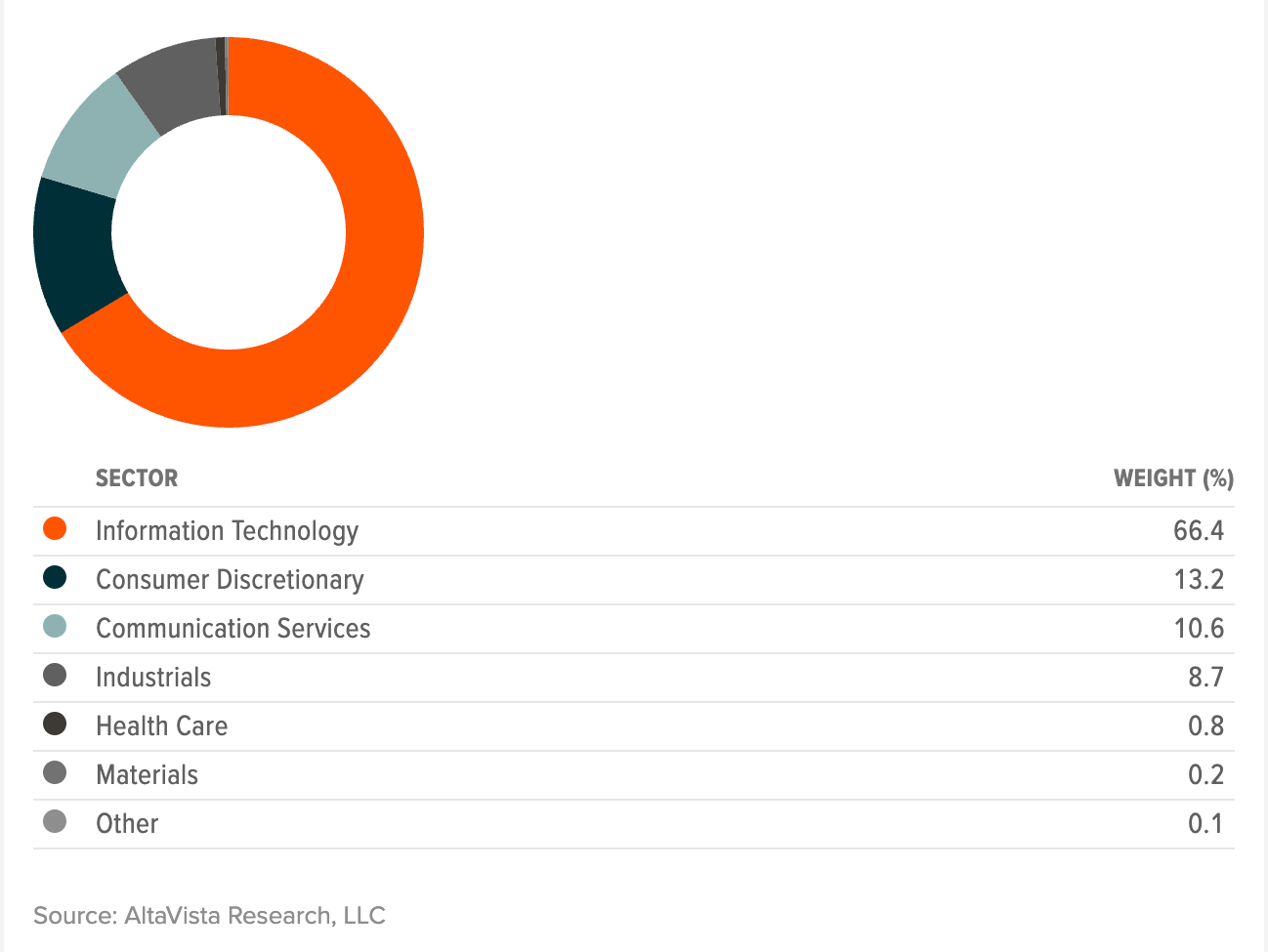Click the 66.4 weight value
Image resolution: width=1268 pixels, height=952 pixels.
1198,530
